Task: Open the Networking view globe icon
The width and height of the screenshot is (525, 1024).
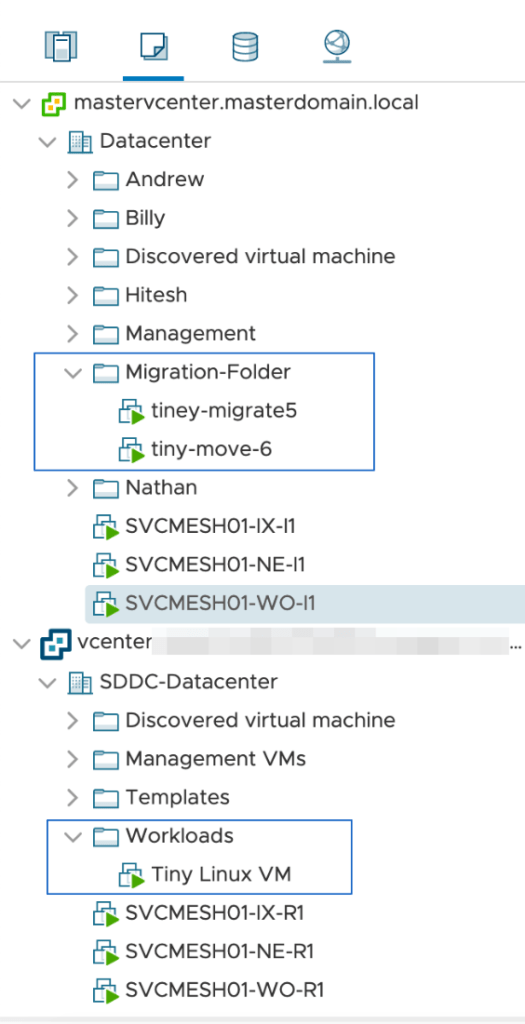Action: 337,47
